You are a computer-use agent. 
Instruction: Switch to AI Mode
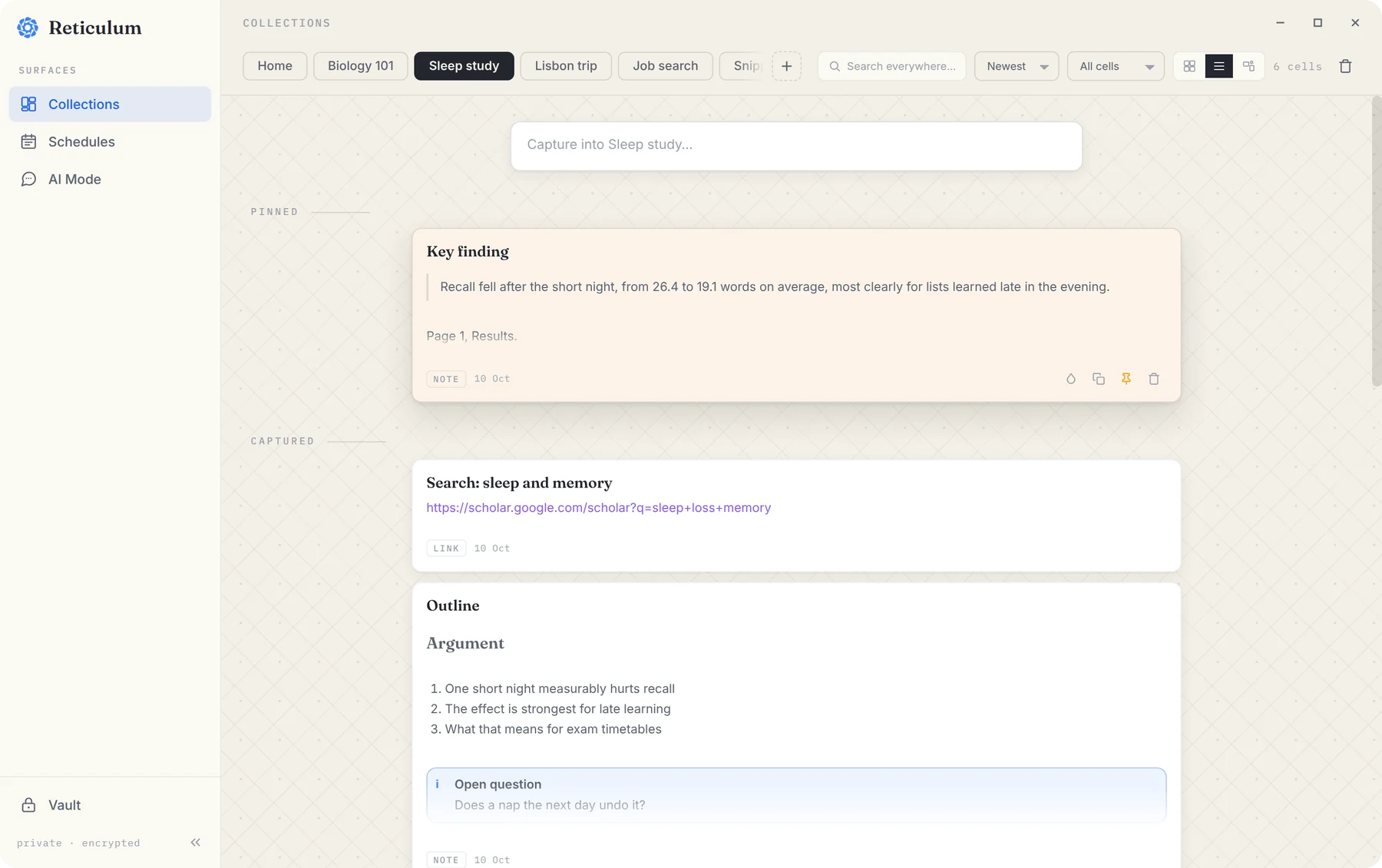110,179
